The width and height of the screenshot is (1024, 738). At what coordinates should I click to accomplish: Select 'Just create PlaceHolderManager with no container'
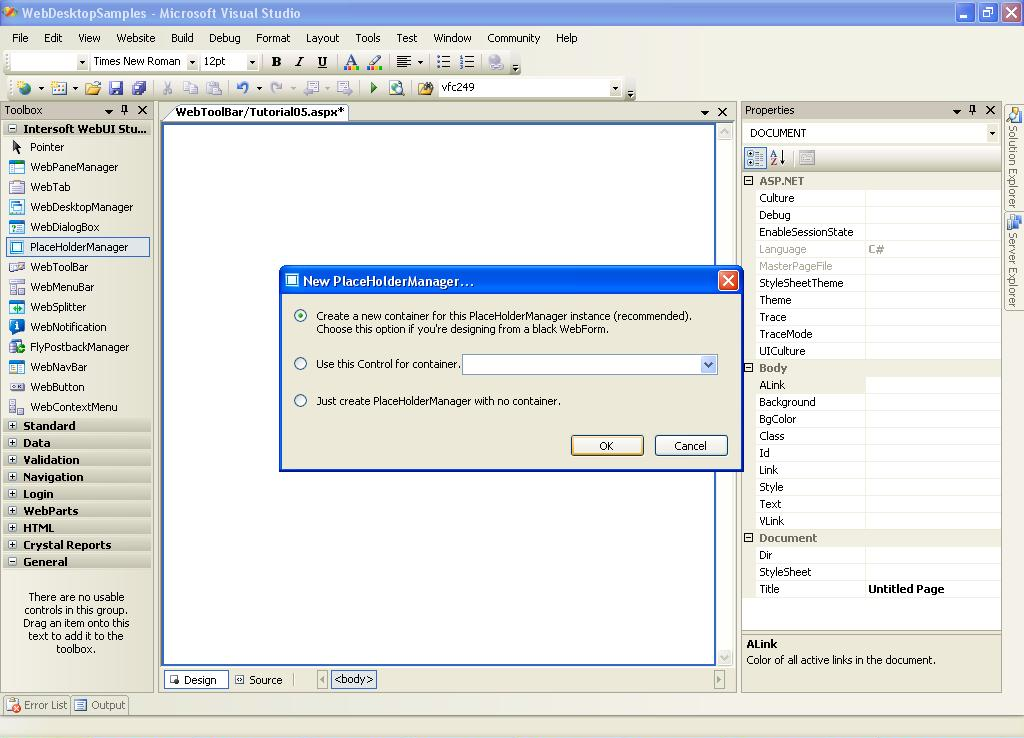(301, 401)
